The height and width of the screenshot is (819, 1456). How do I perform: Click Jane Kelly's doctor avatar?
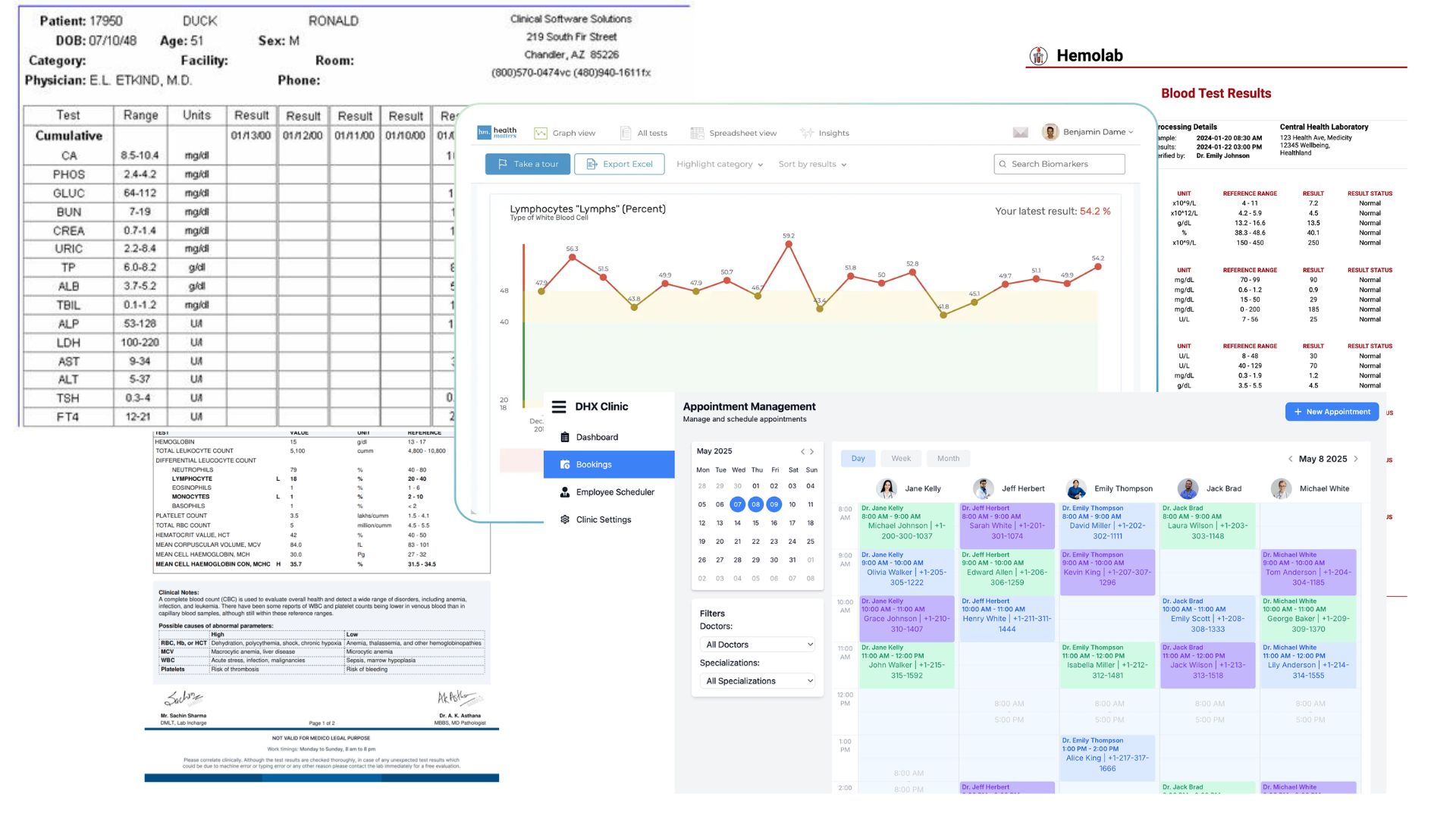point(886,489)
